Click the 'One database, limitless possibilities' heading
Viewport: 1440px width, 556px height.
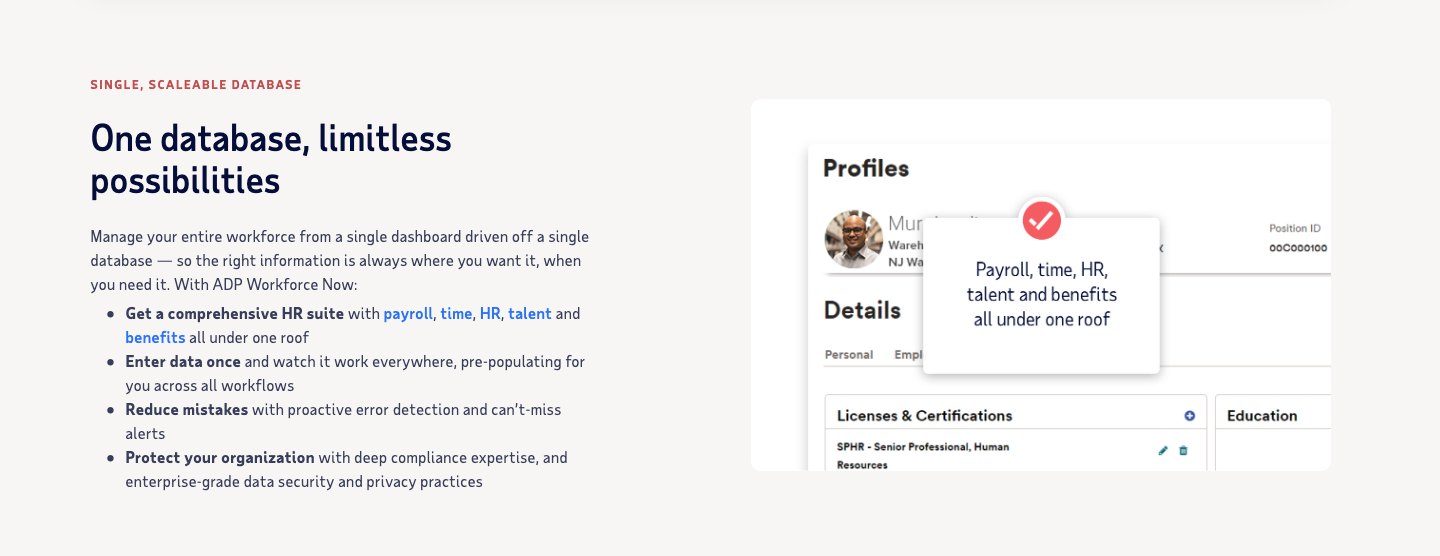(x=271, y=159)
